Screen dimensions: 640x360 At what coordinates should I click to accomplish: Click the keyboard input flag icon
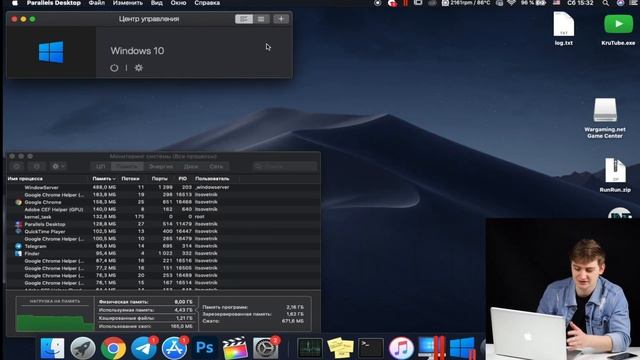coord(556,3)
